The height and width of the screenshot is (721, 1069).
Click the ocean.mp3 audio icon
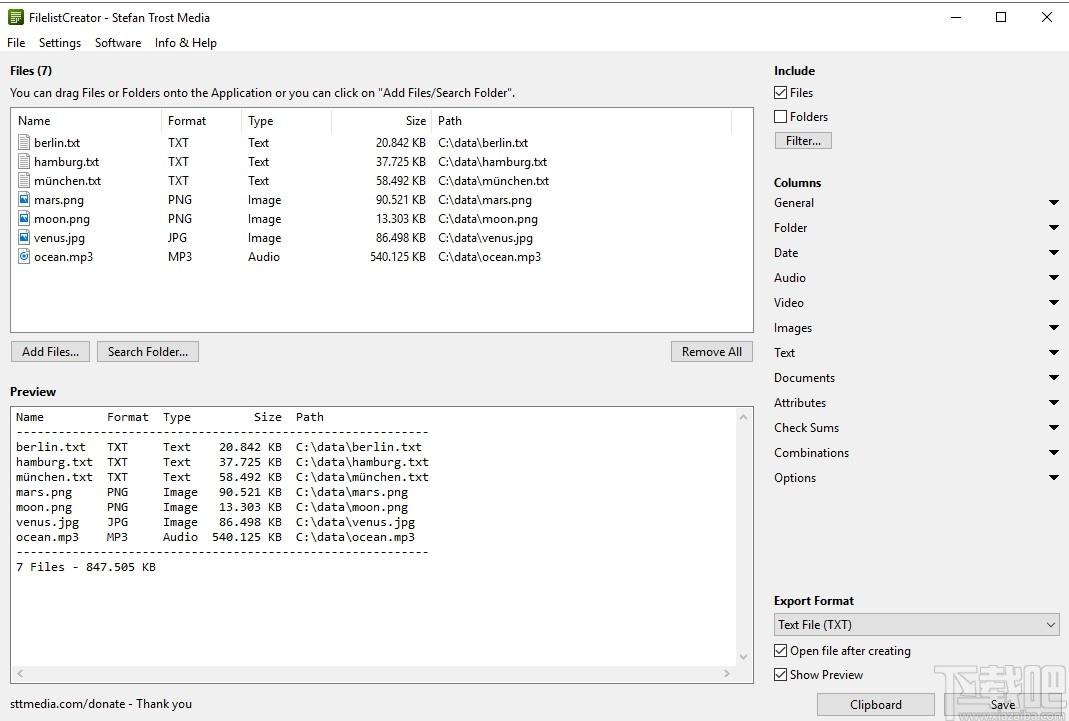(x=24, y=256)
